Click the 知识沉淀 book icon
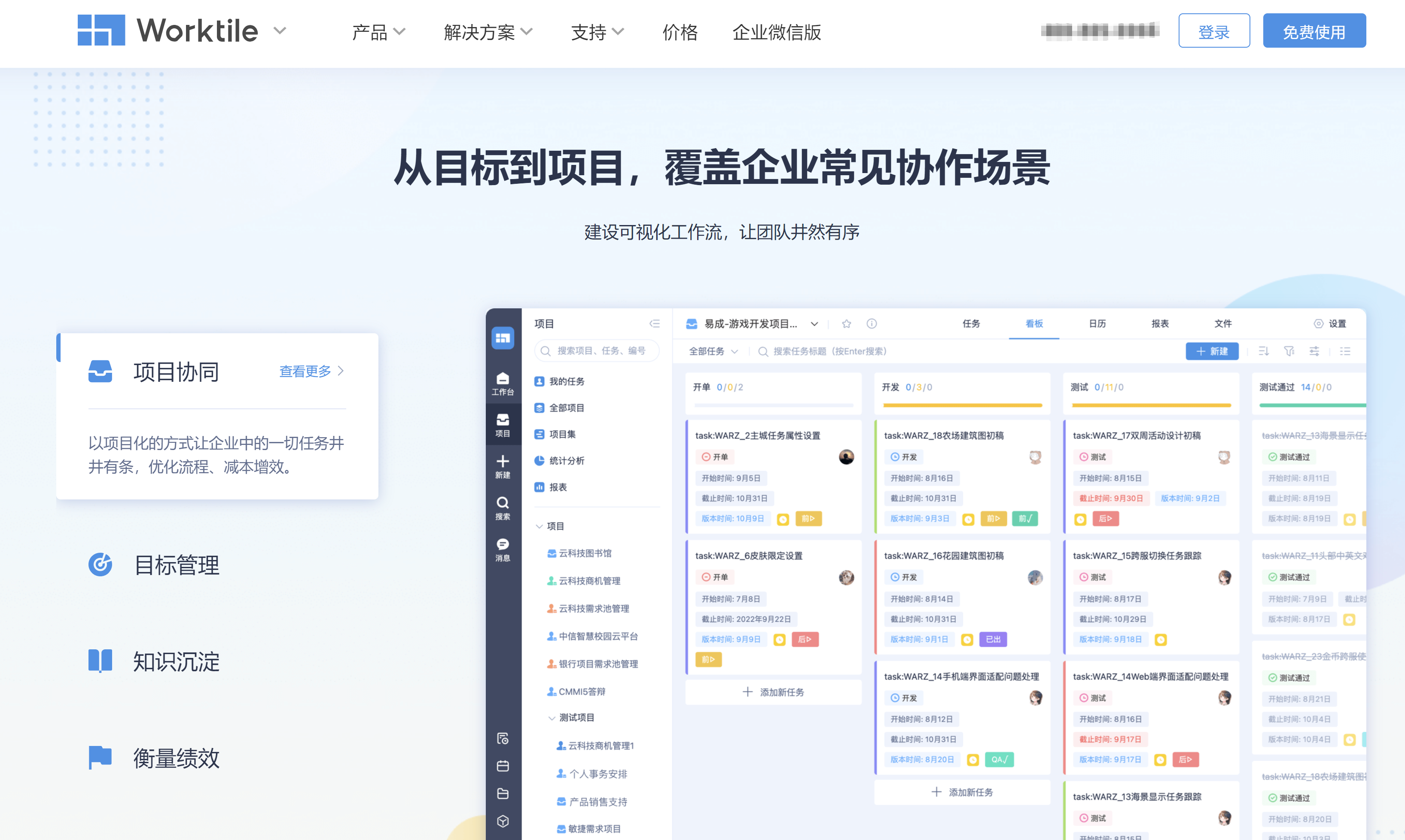 coord(100,660)
